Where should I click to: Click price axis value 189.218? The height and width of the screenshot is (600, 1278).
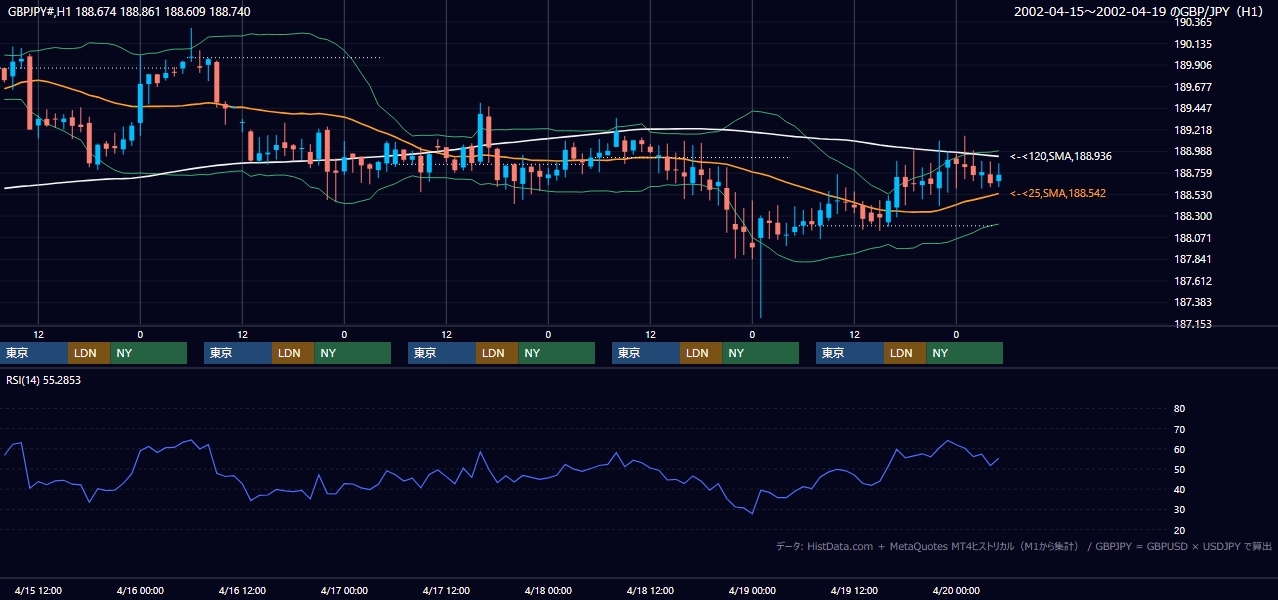[1193, 130]
